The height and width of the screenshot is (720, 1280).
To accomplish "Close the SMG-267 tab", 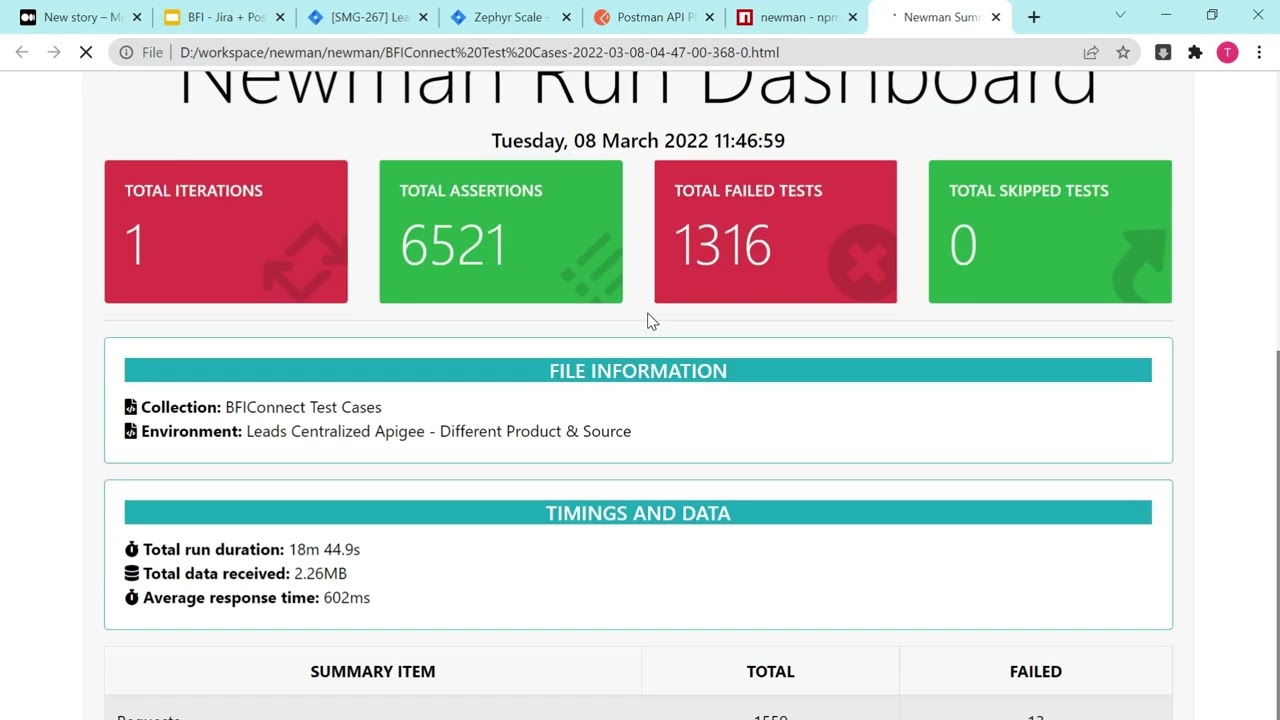I will click(x=423, y=17).
